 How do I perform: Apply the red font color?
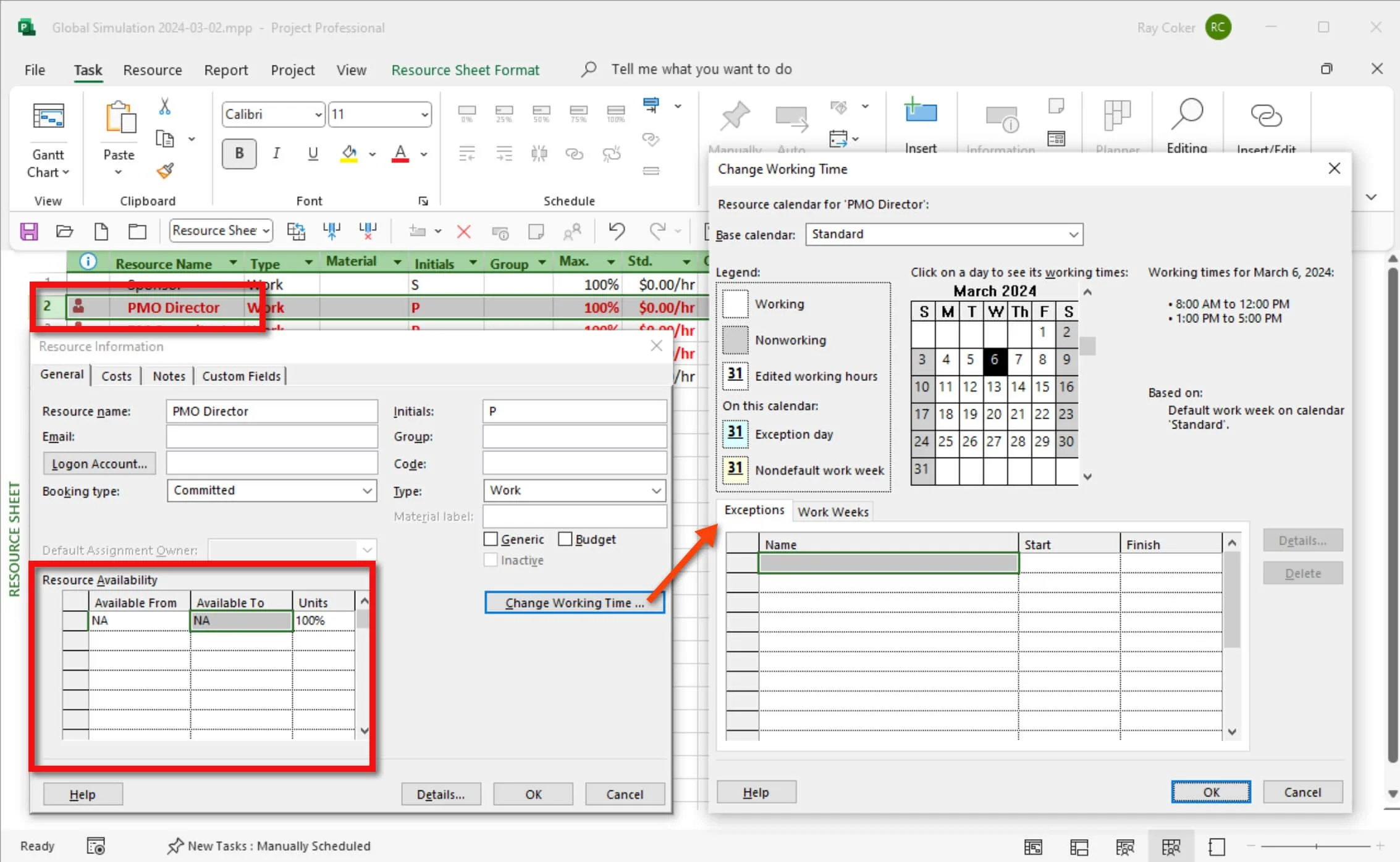pyautogui.click(x=400, y=153)
